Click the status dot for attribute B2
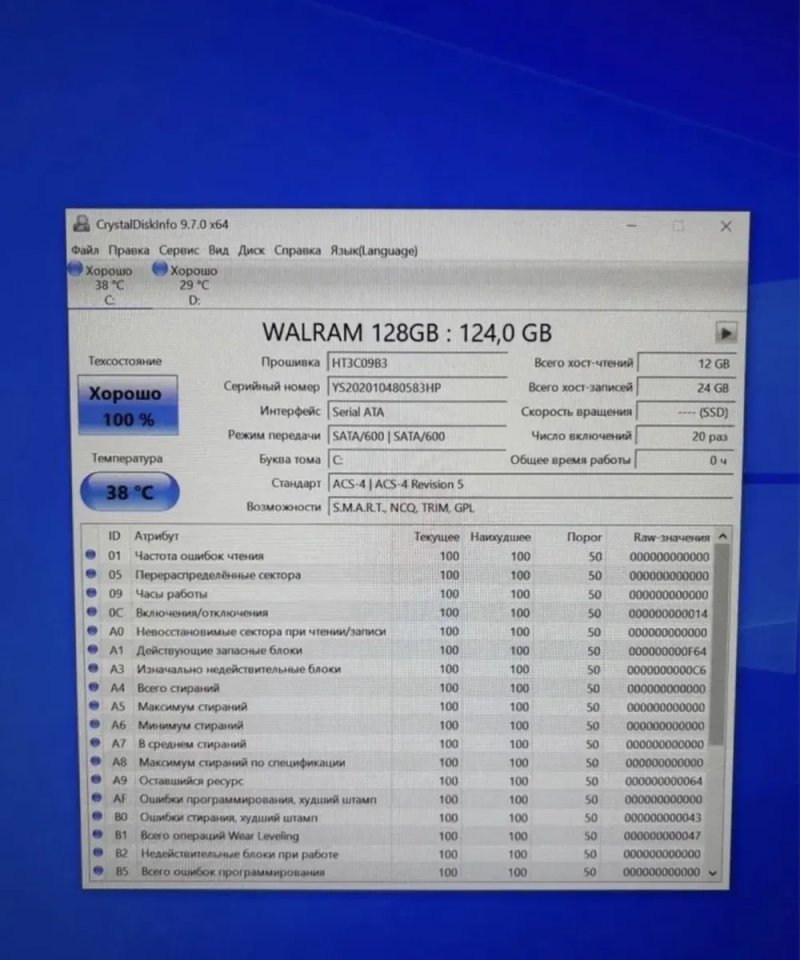The width and height of the screenshot is (800, 960). pos(98,852)
